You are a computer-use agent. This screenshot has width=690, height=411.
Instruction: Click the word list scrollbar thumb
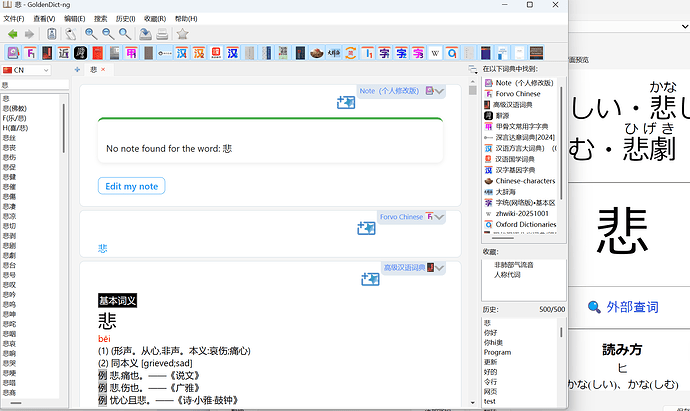64,128
